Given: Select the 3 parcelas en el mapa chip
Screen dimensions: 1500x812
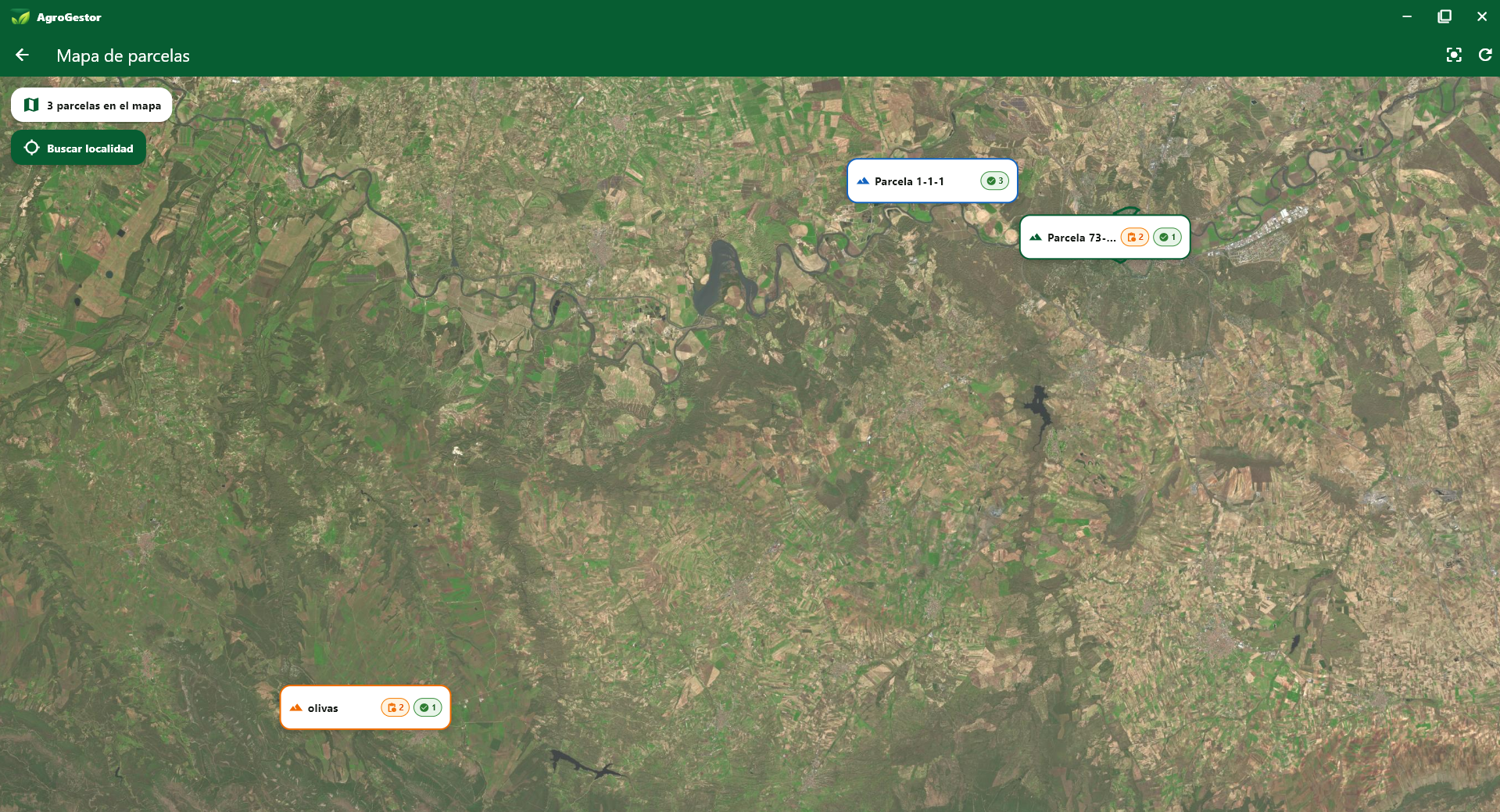Looking at the screenshot, I should point(91,105).
